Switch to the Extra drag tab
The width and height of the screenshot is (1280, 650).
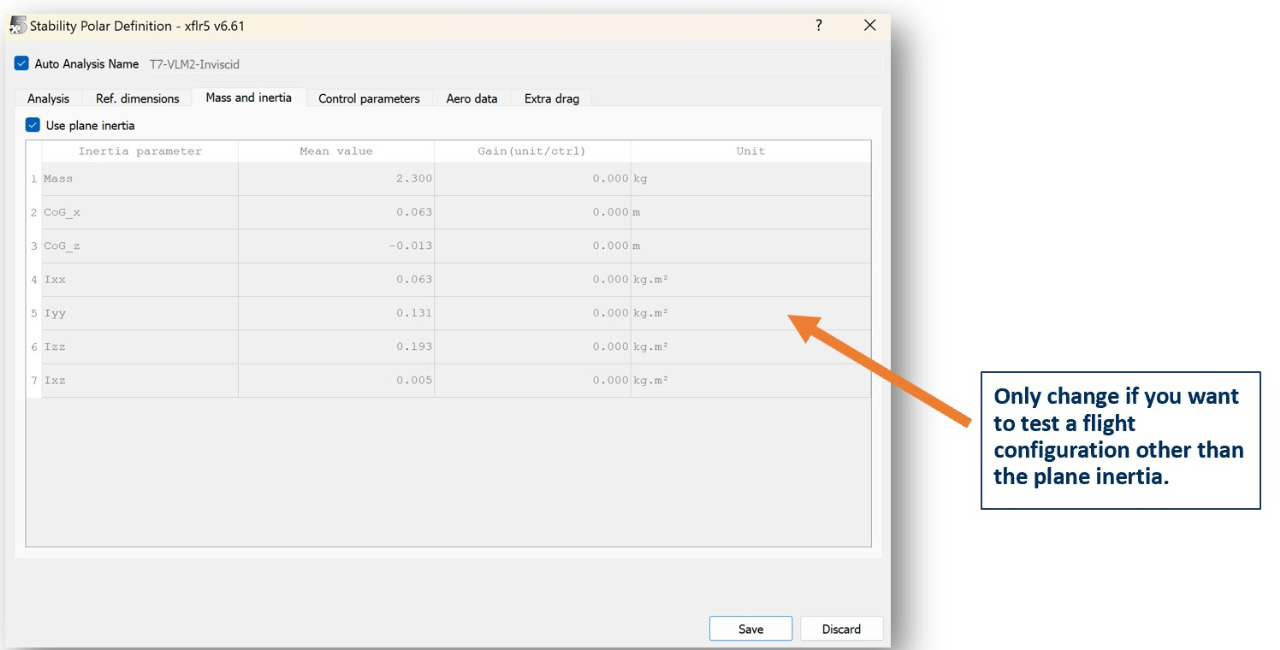(551, 98)
